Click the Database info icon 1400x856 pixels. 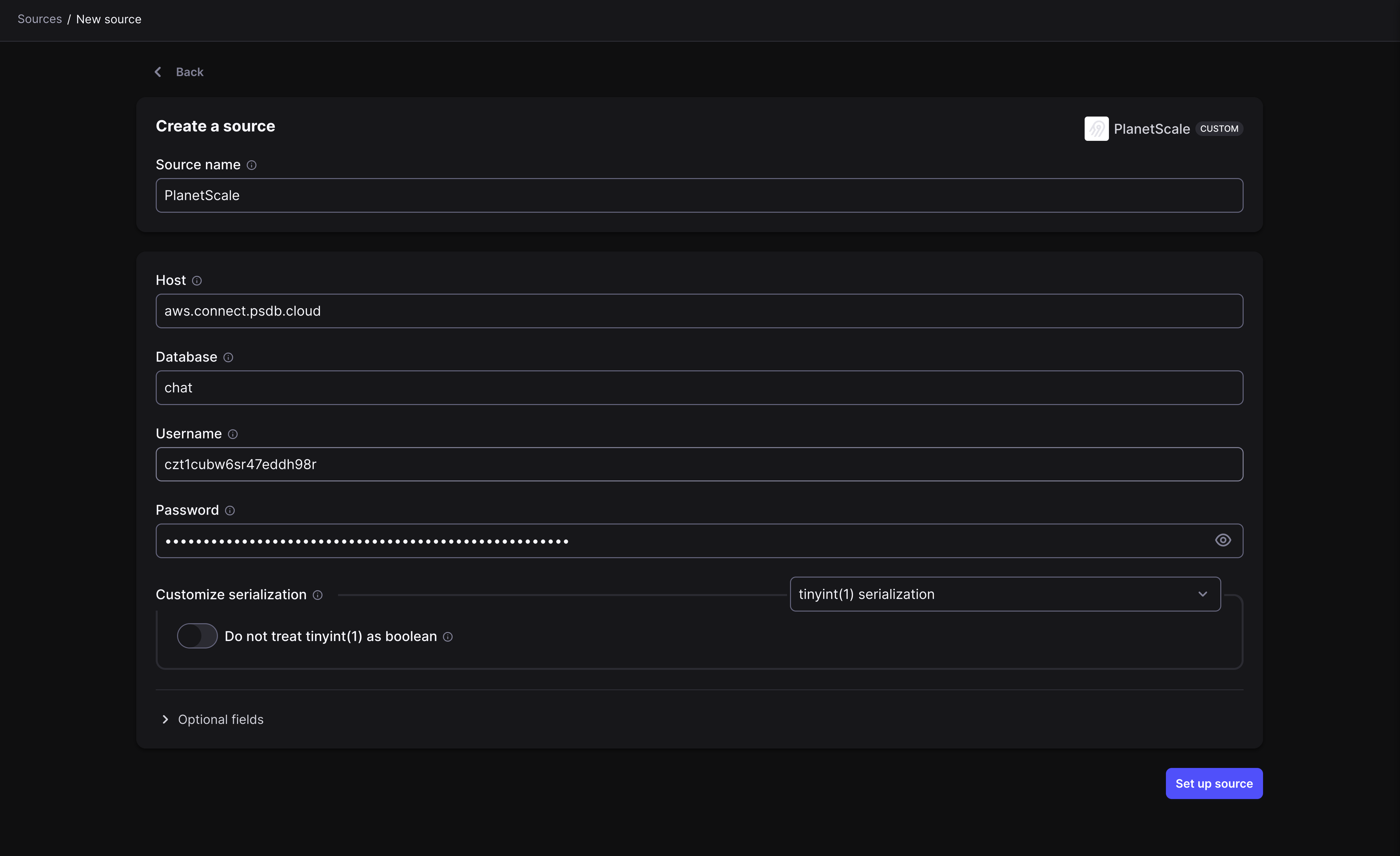point(228,357)
